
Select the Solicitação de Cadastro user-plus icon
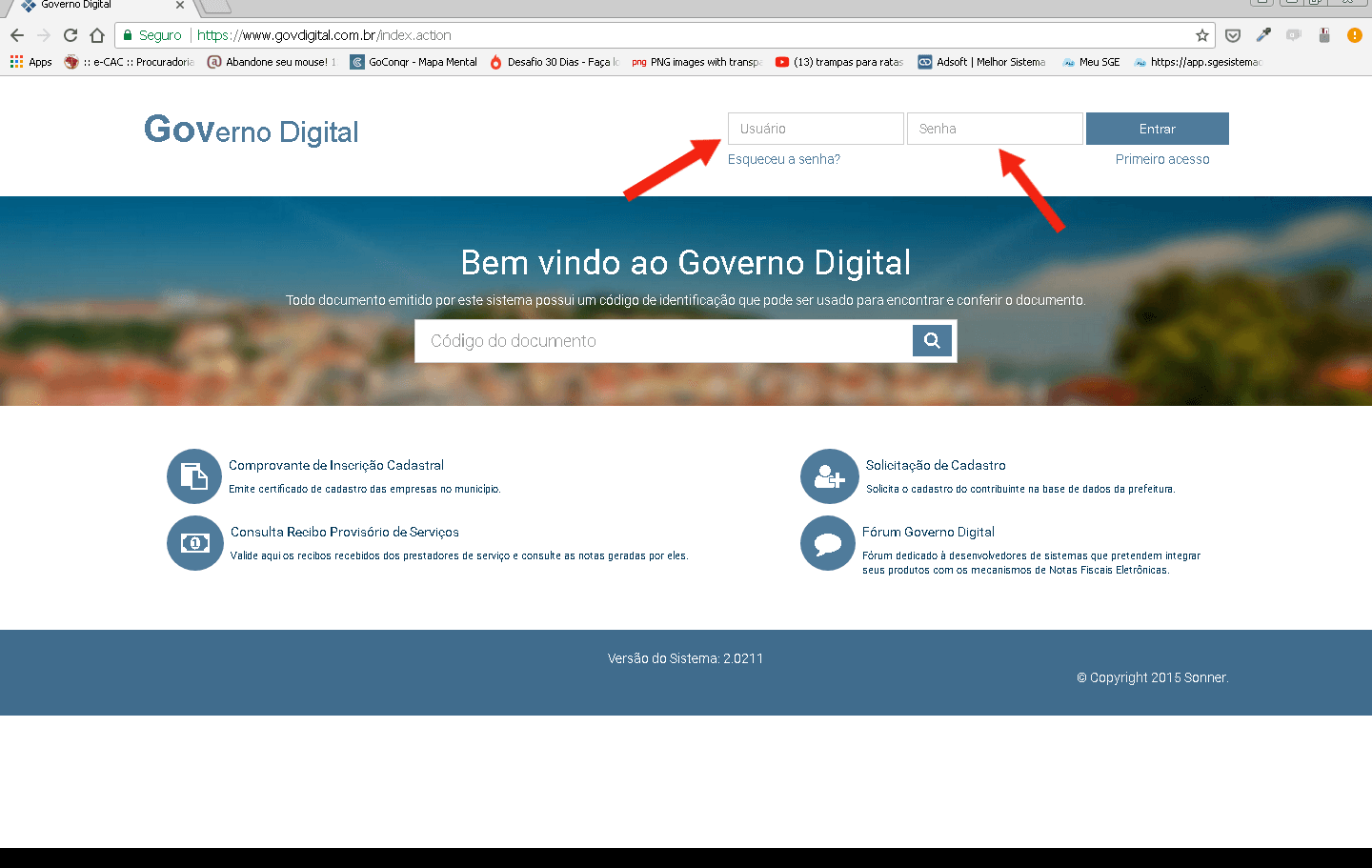click(x=829, y=476)
